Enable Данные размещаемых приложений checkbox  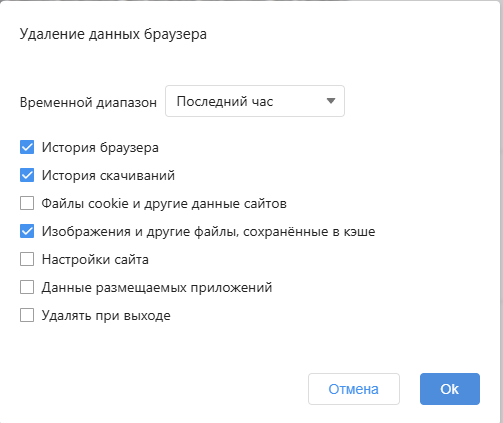pos(27,287)
